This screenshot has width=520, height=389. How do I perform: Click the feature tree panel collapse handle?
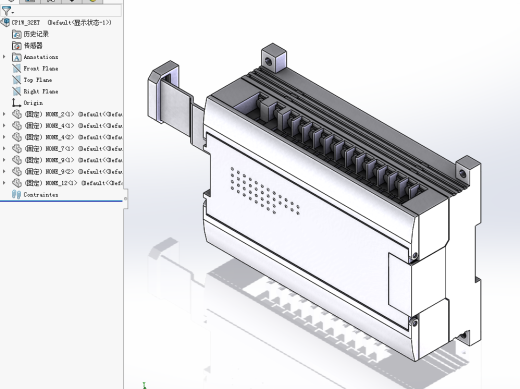126,199
